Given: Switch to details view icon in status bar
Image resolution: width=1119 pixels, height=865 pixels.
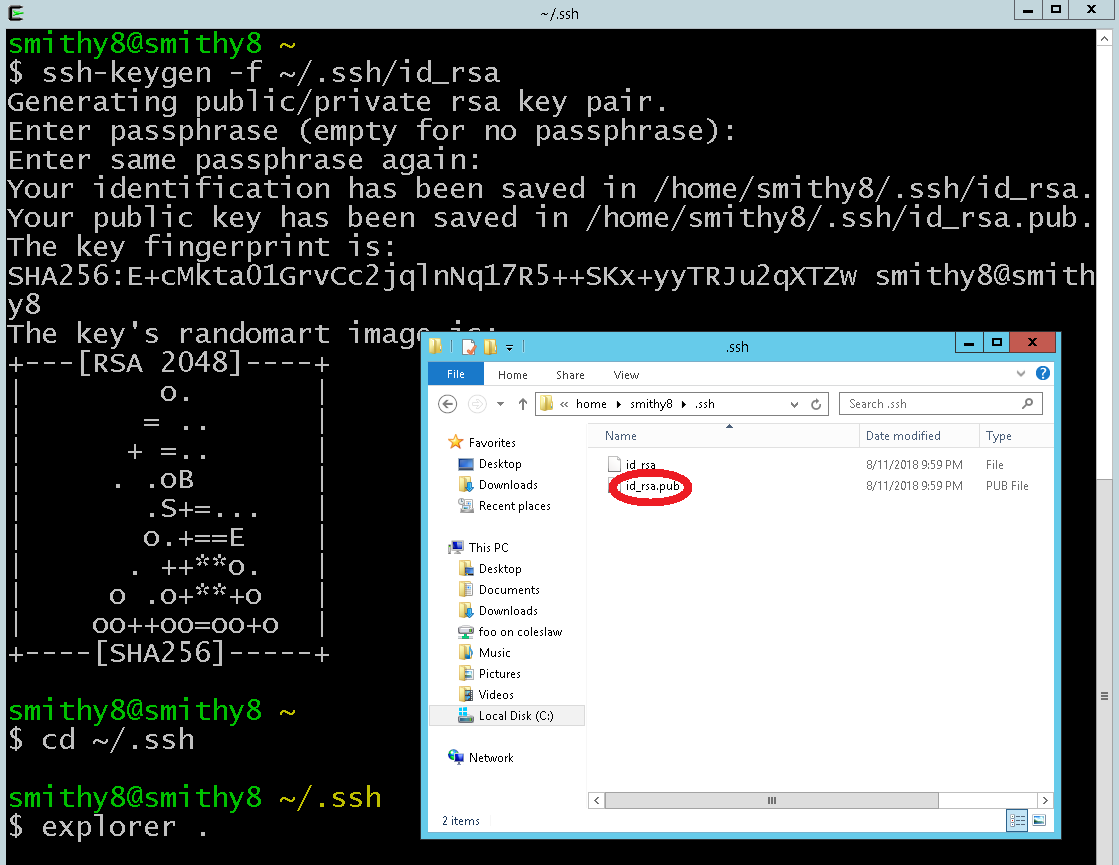Looking at the screenshot, I should tap(1016, 820).
